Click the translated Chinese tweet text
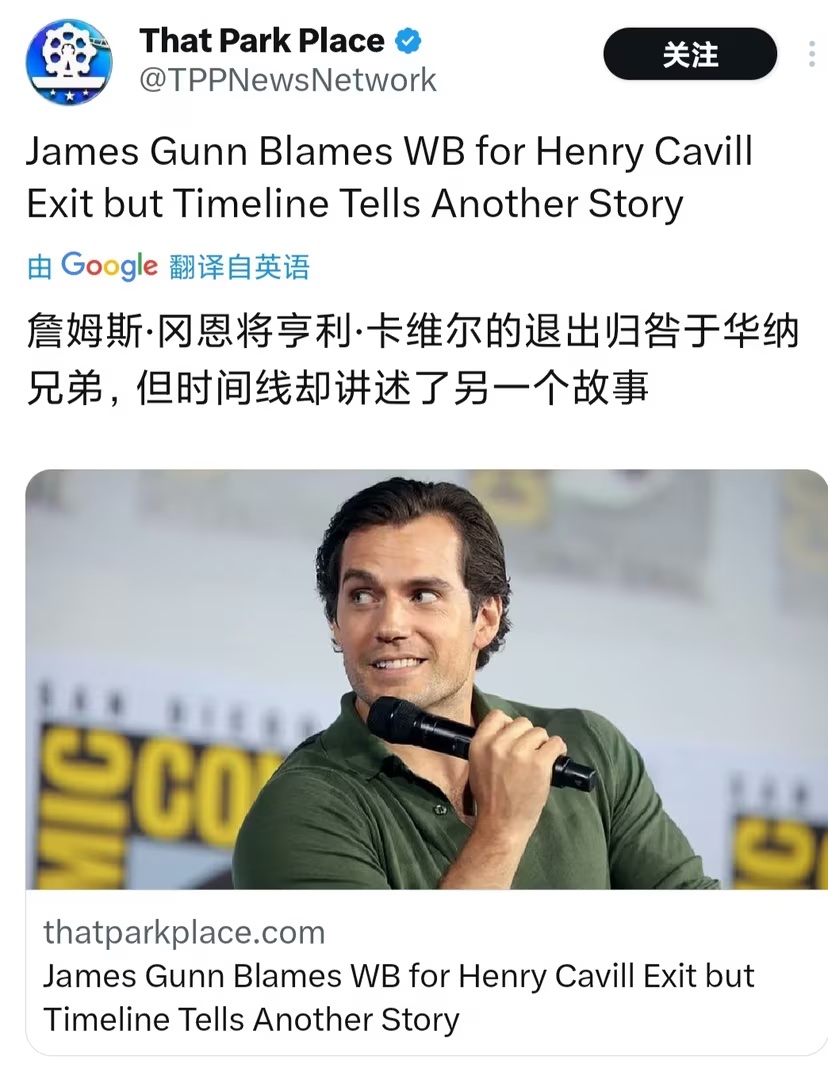This screenshot has height=1084, width=828. [413, 359]
